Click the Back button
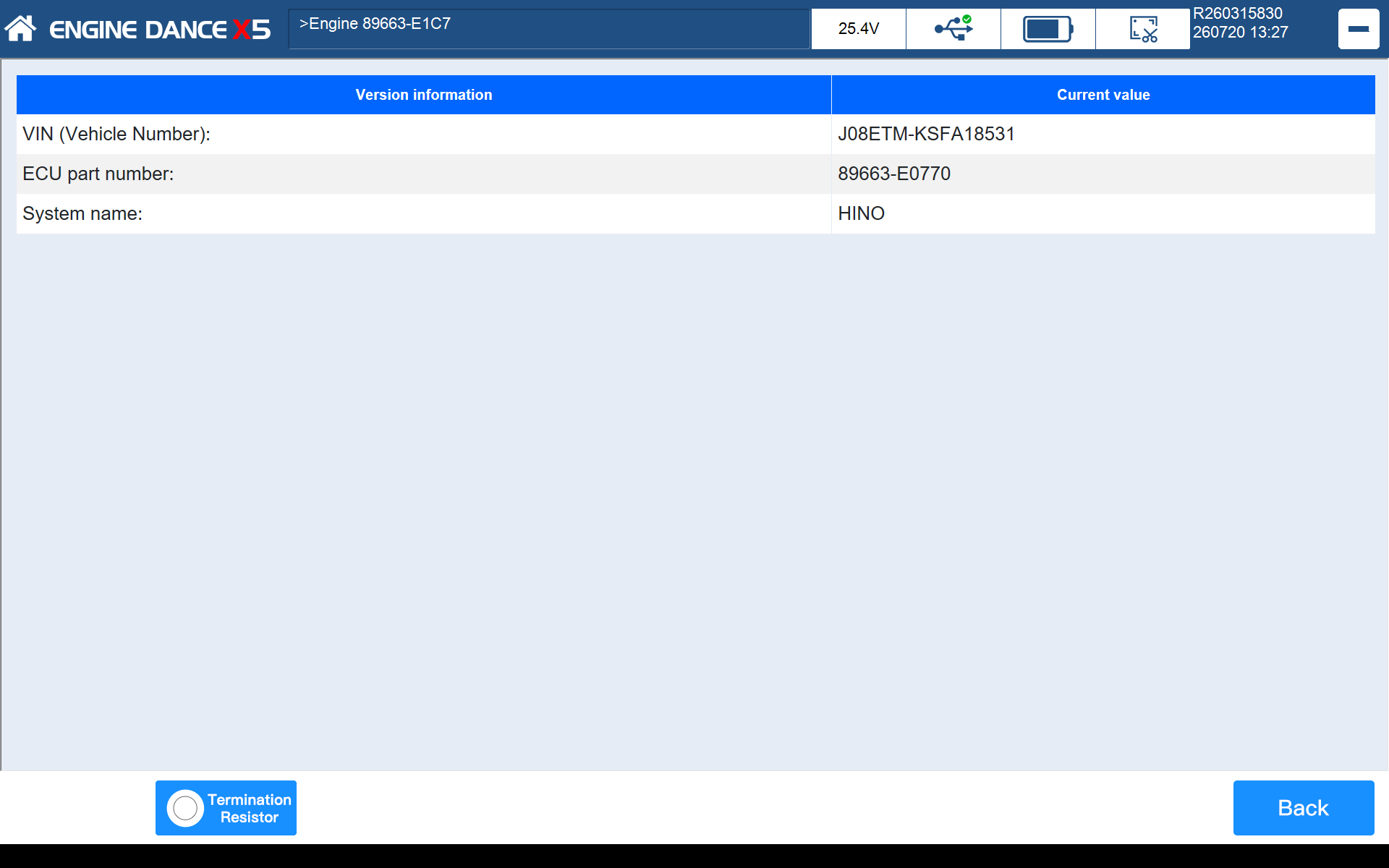This screenshot has height=868, width=1389. coord(1303,808)
